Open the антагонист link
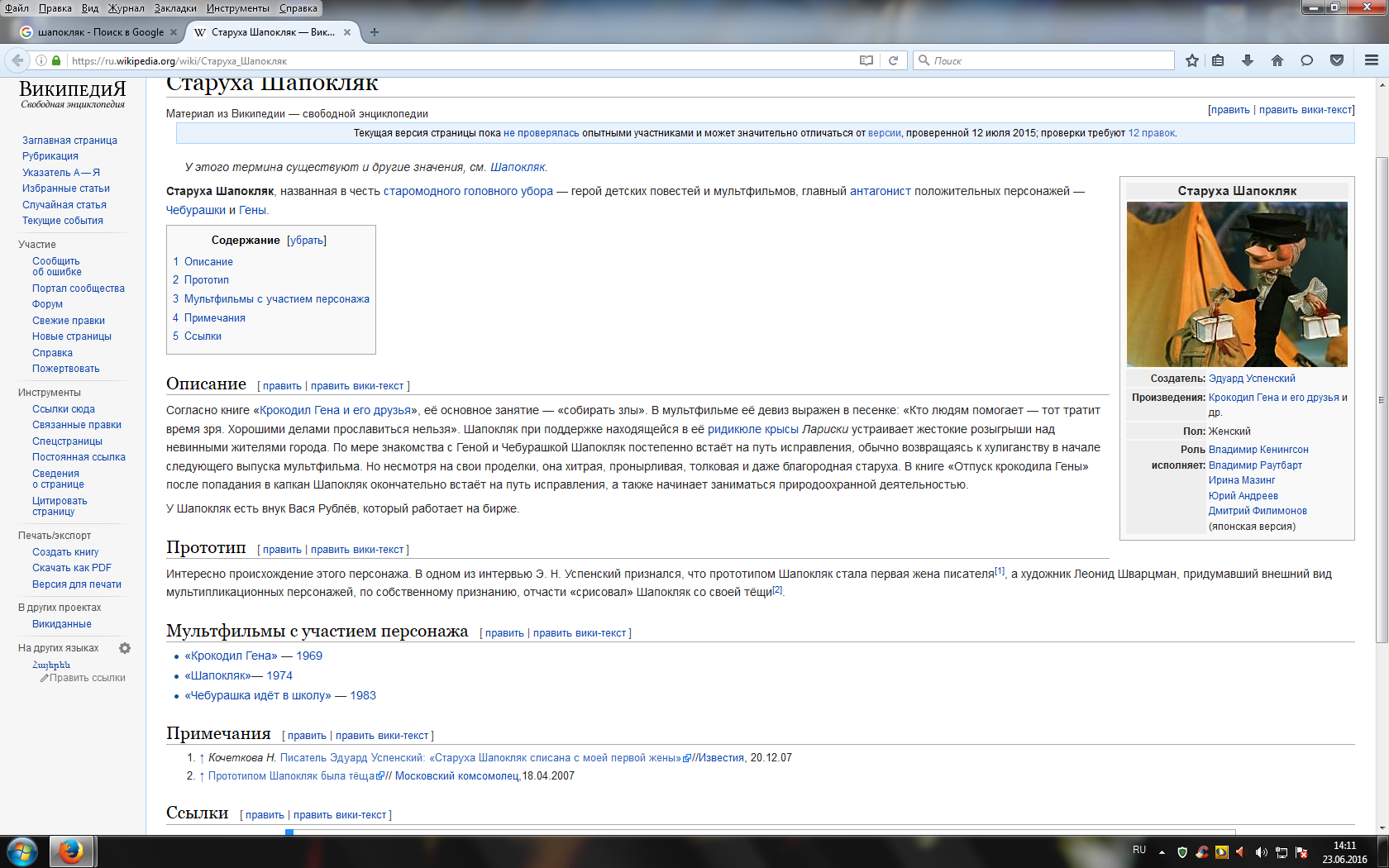The width and height of the screenshot is (1389, 868). point(881,191)
